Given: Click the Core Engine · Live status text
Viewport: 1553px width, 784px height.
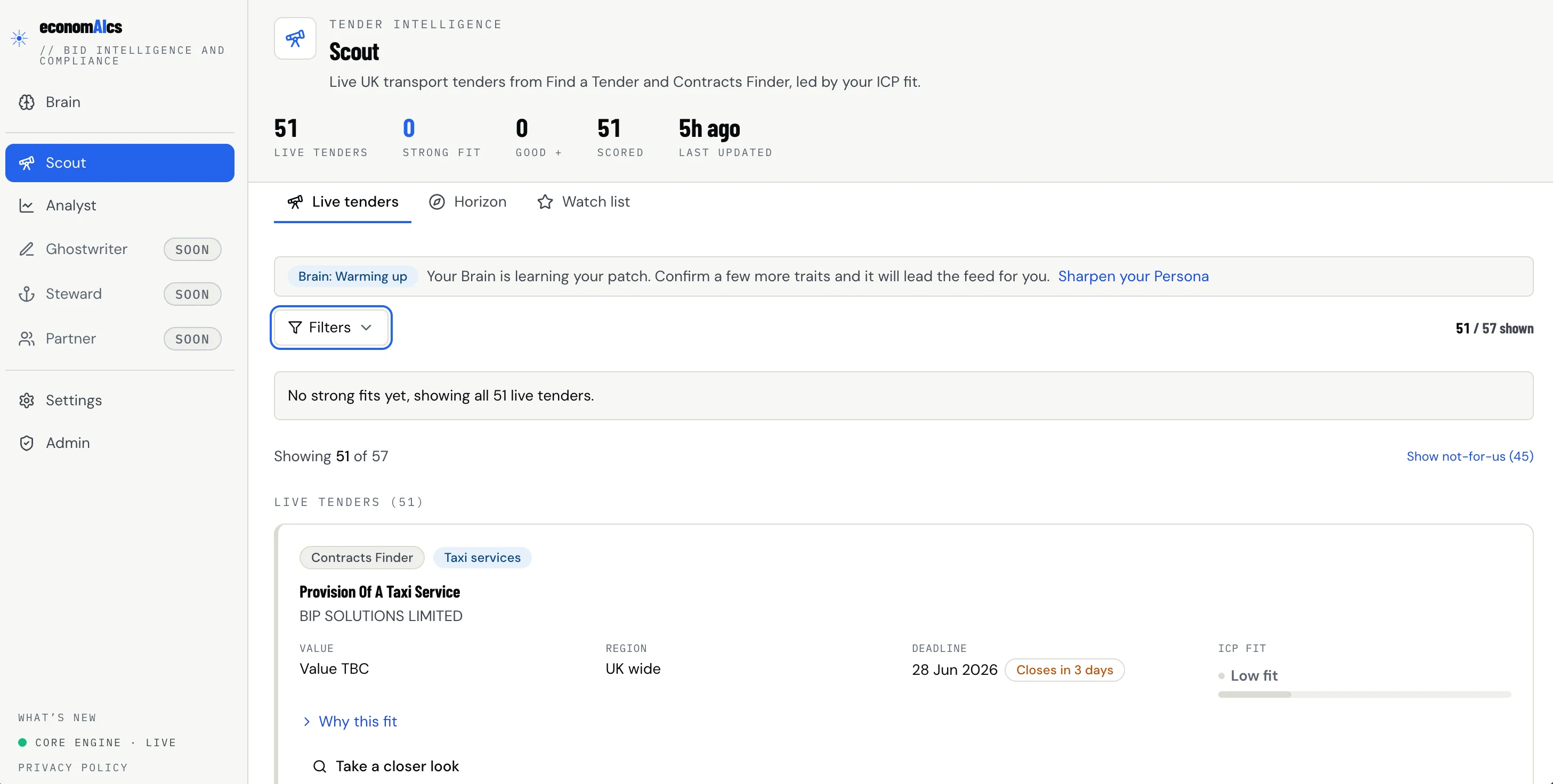Looking at the screenshot, I should tap(106, 742).
